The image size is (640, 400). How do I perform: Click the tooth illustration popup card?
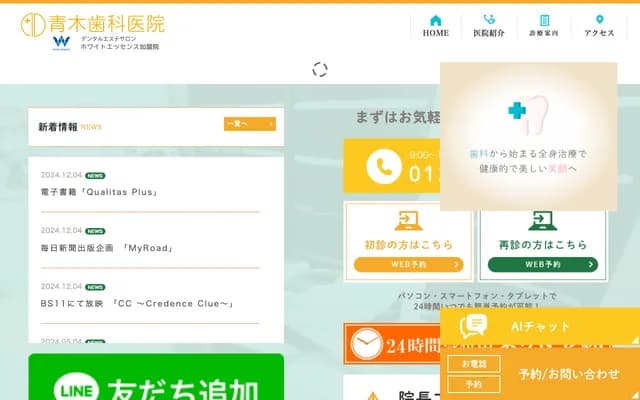tap(527, 135)
